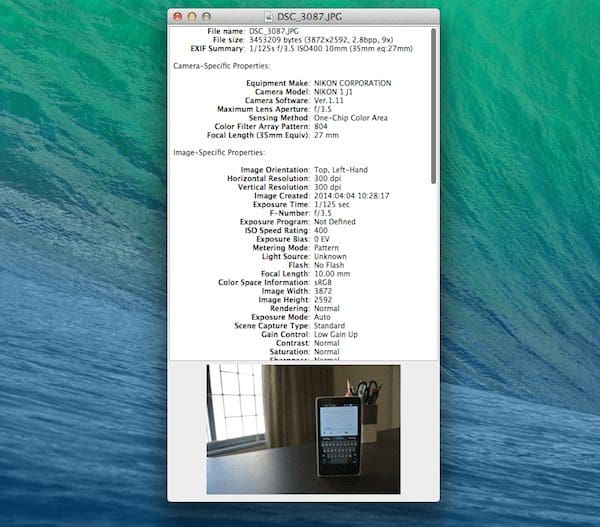The width and height of the screenshot is (600, 527).
Task: Click the NIKON 1 J1 camera model
Action: pyautogui.click(x=333, y=92)
